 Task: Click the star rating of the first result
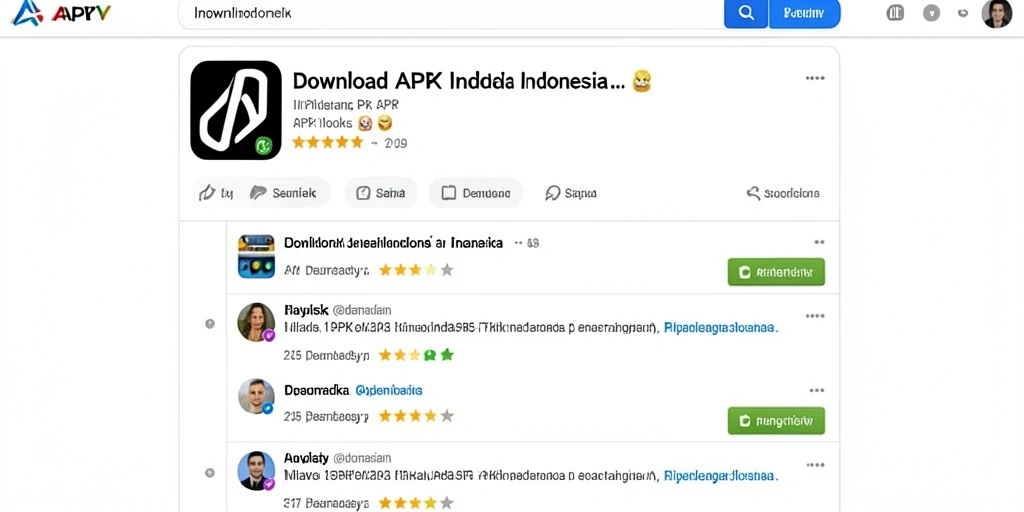(x=416, y=270)
